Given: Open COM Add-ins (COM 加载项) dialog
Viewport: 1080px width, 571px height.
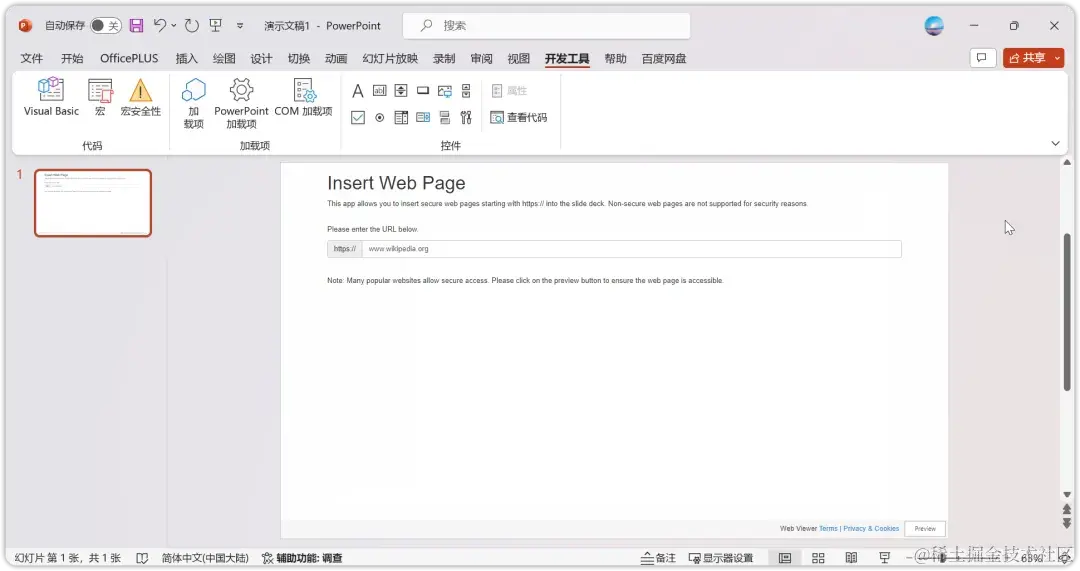Looking at the screenshot, I should click(303, 97).
